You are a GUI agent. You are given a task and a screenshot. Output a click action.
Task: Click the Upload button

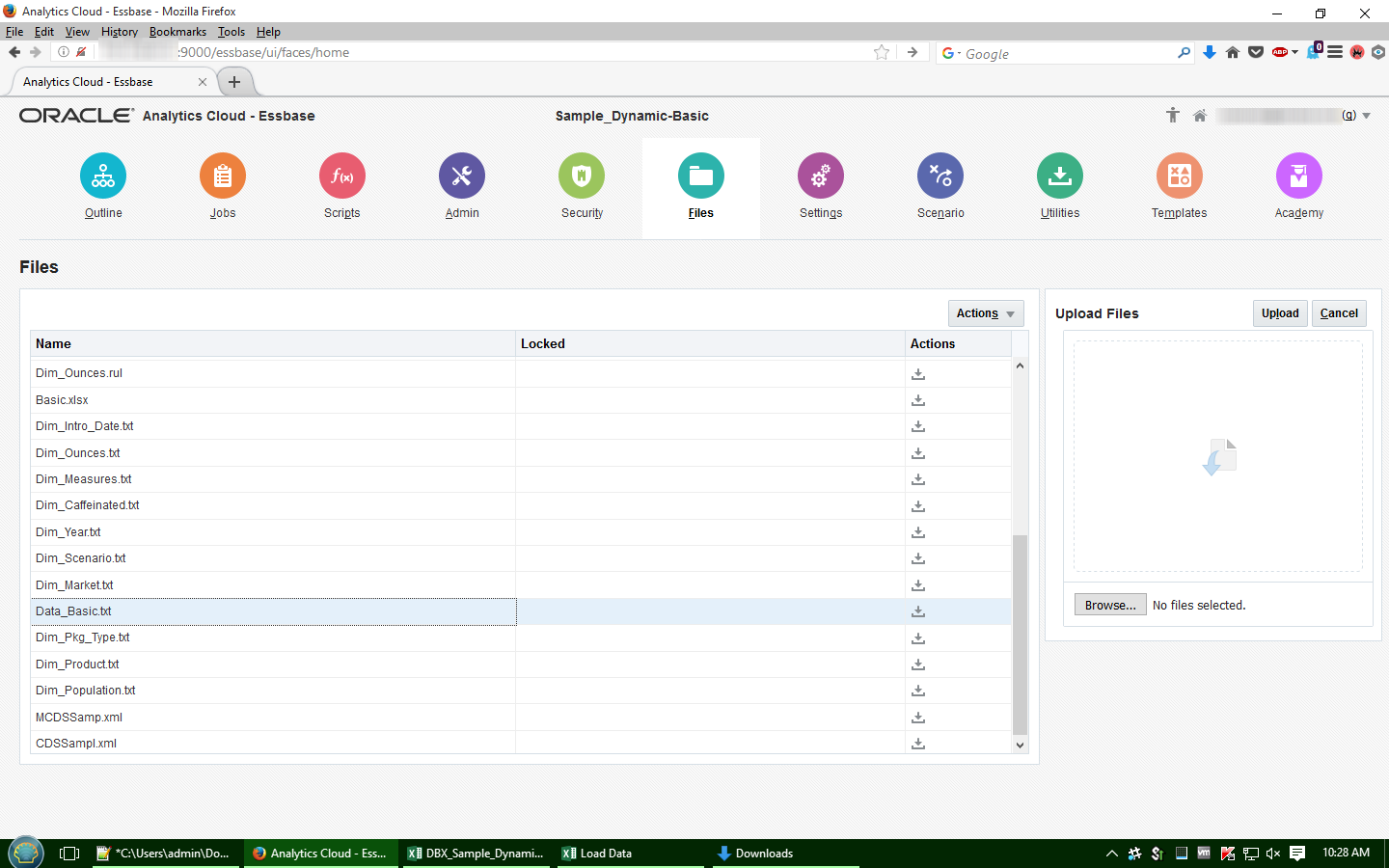pos(1280,313)
